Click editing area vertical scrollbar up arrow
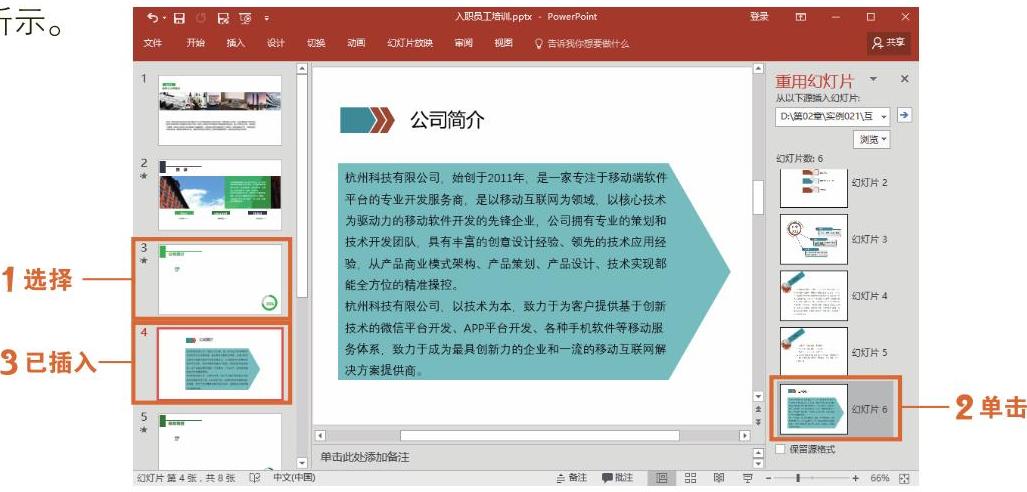 point(758,68)
